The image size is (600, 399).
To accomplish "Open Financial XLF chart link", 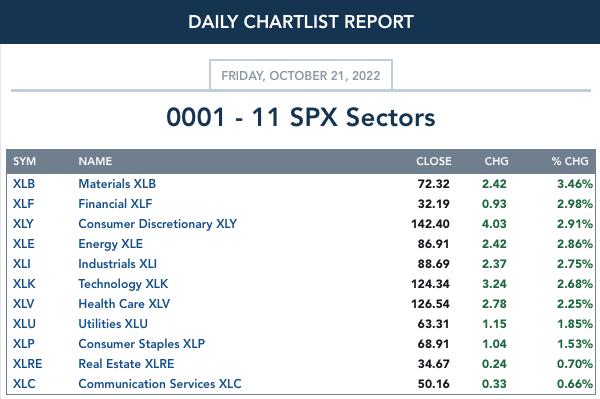I will tap(115, 204).
